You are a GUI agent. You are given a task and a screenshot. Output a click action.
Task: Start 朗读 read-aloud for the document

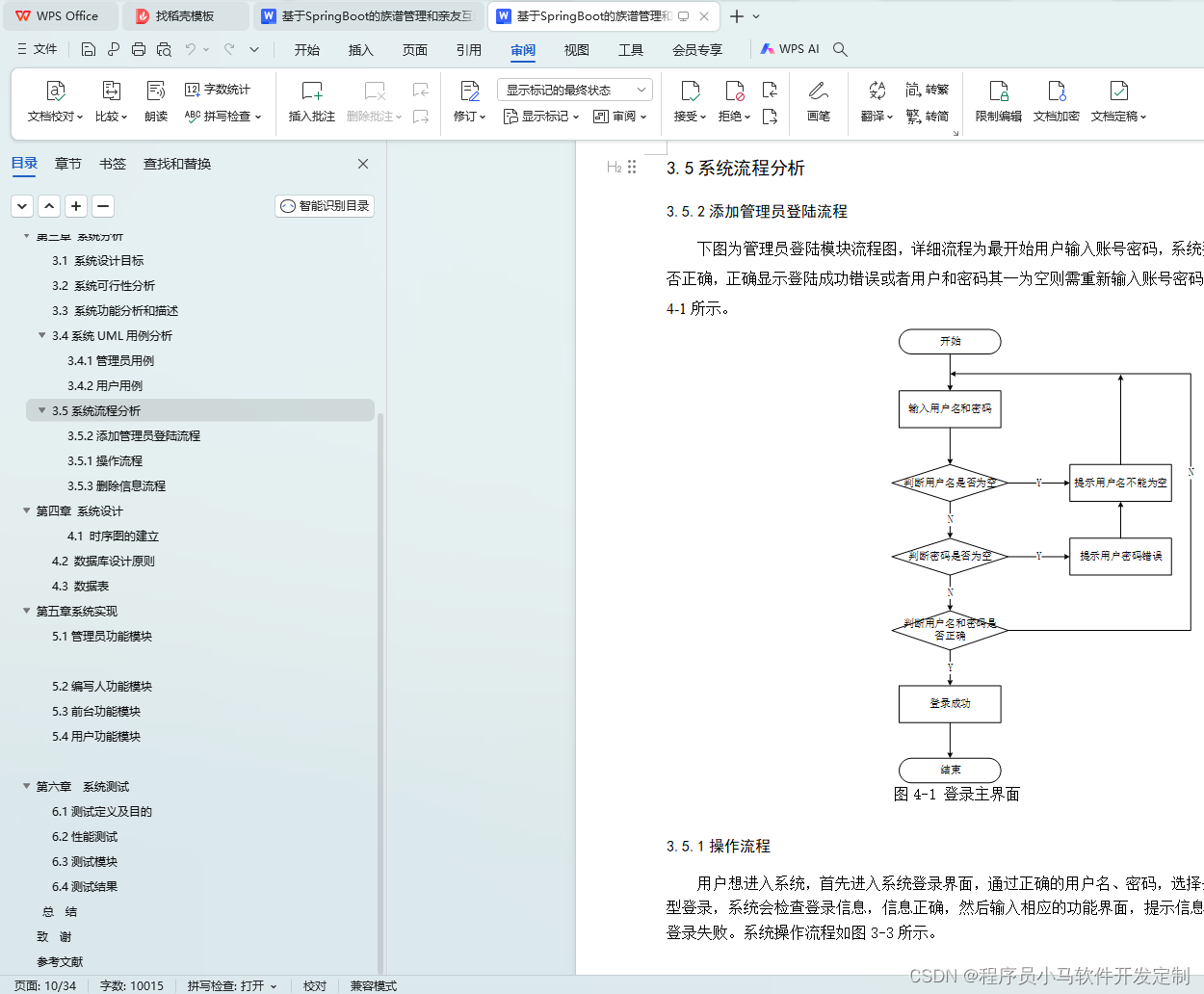tap(155, 101)
